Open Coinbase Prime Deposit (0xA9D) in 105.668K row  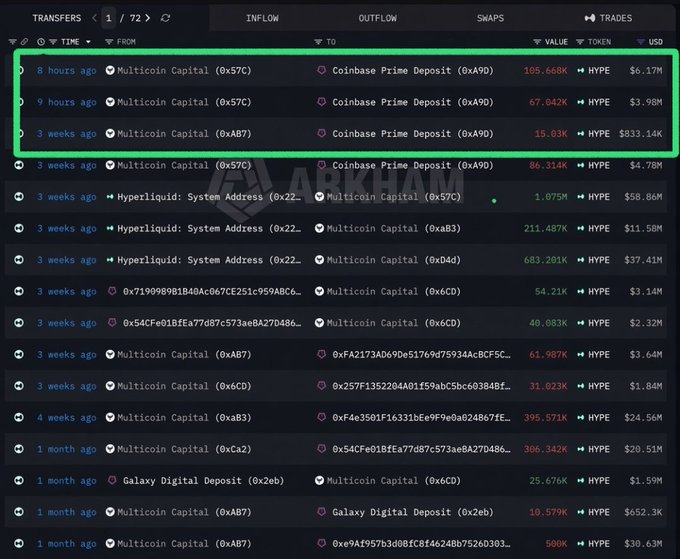[413, 70]
